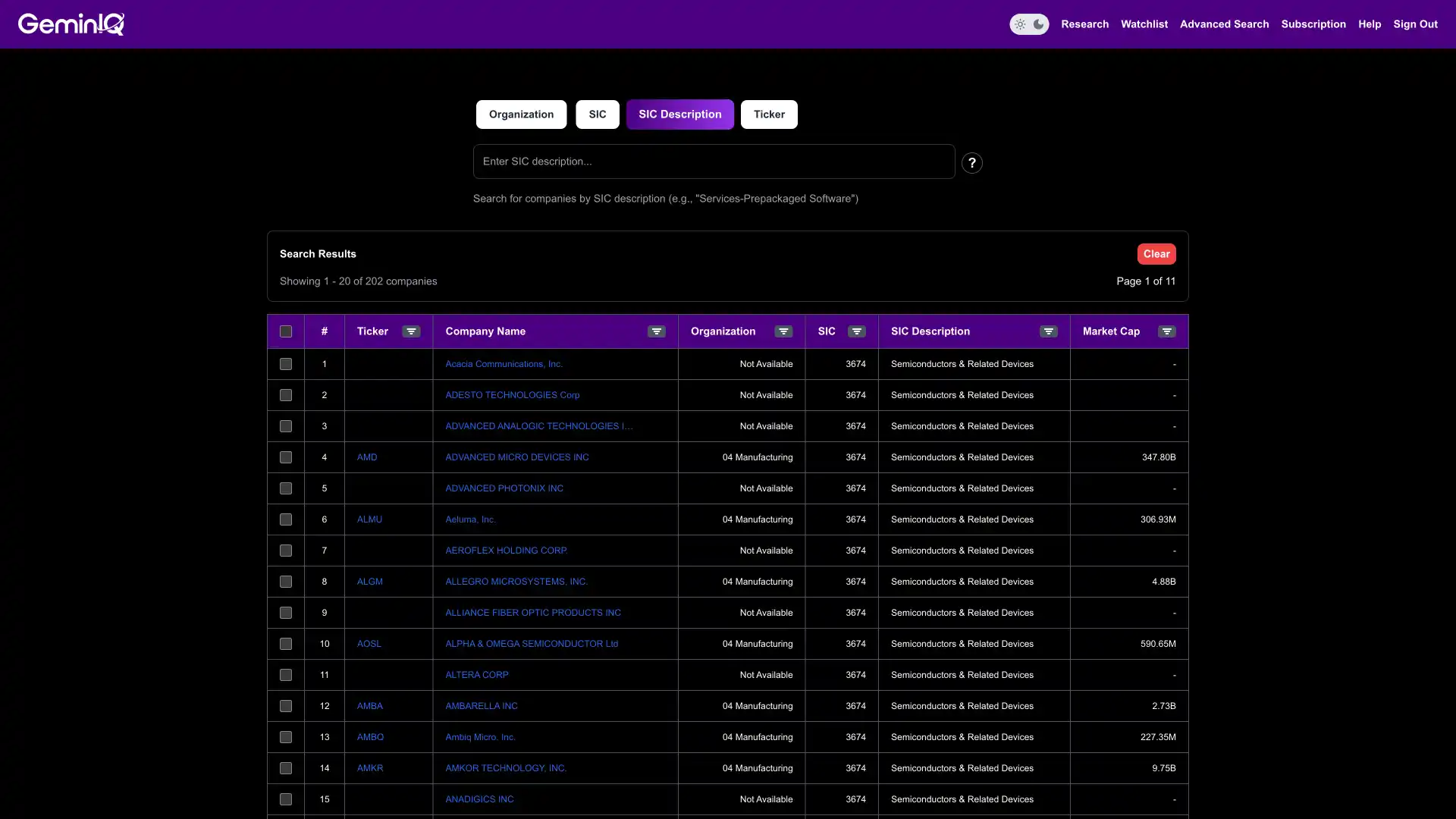Screen dimensions: 1456x819
Task: Open the Advanced Search menu item
Action: [x=1224, y=24]
